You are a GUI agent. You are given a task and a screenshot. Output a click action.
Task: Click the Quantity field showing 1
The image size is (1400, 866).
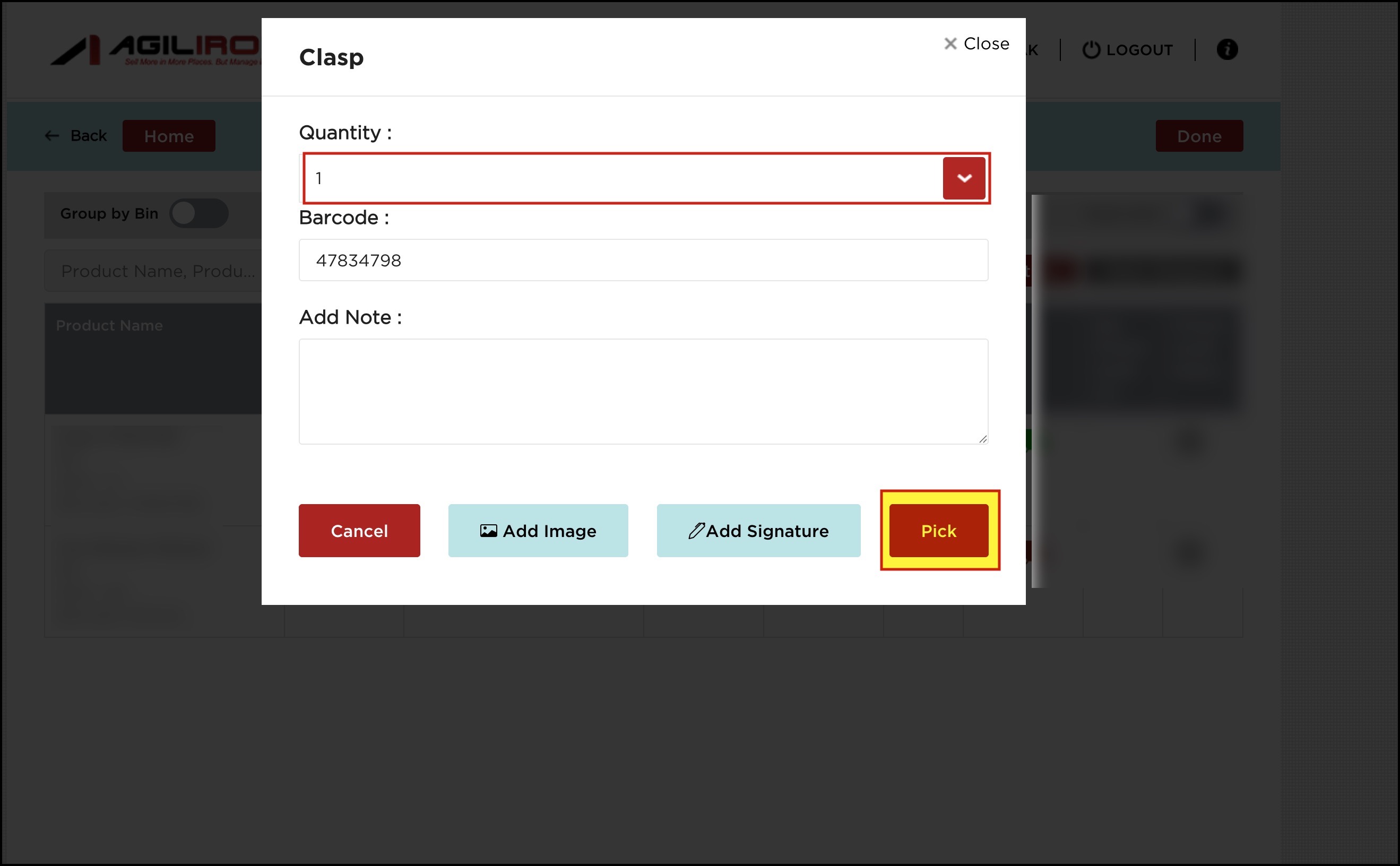621,178
